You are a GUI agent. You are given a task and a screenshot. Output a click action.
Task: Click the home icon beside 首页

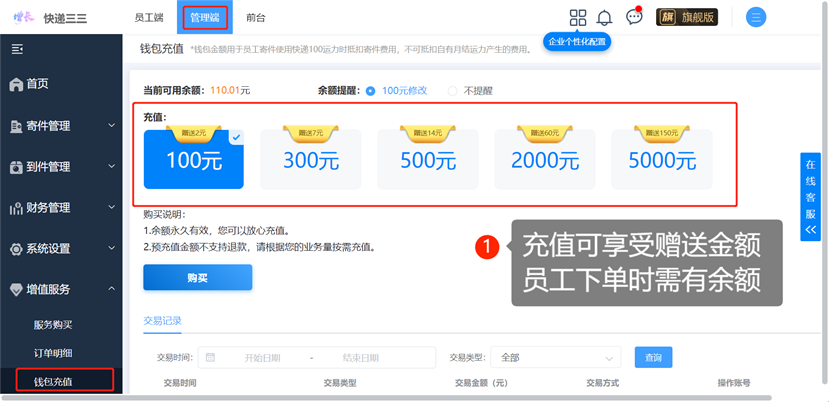click(x=17, y=84)
